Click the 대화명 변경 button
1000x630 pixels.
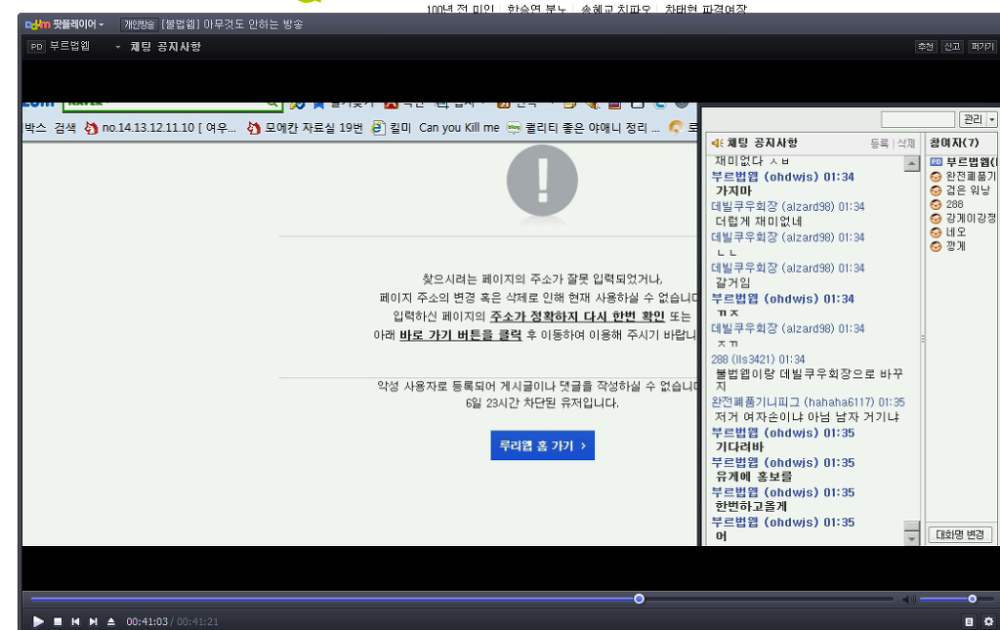point(961,535)
